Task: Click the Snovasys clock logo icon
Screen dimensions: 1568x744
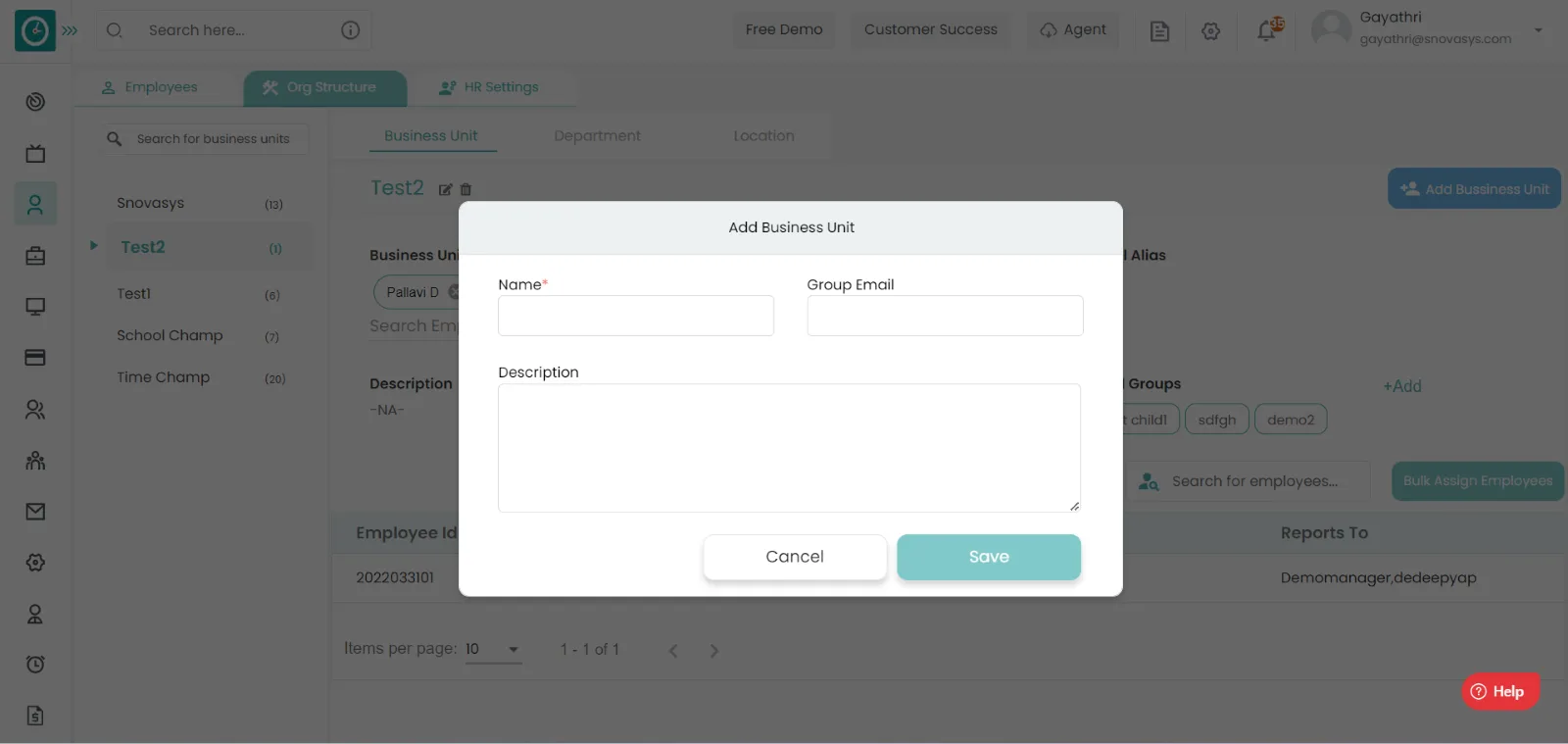Action: click(35, 31)
